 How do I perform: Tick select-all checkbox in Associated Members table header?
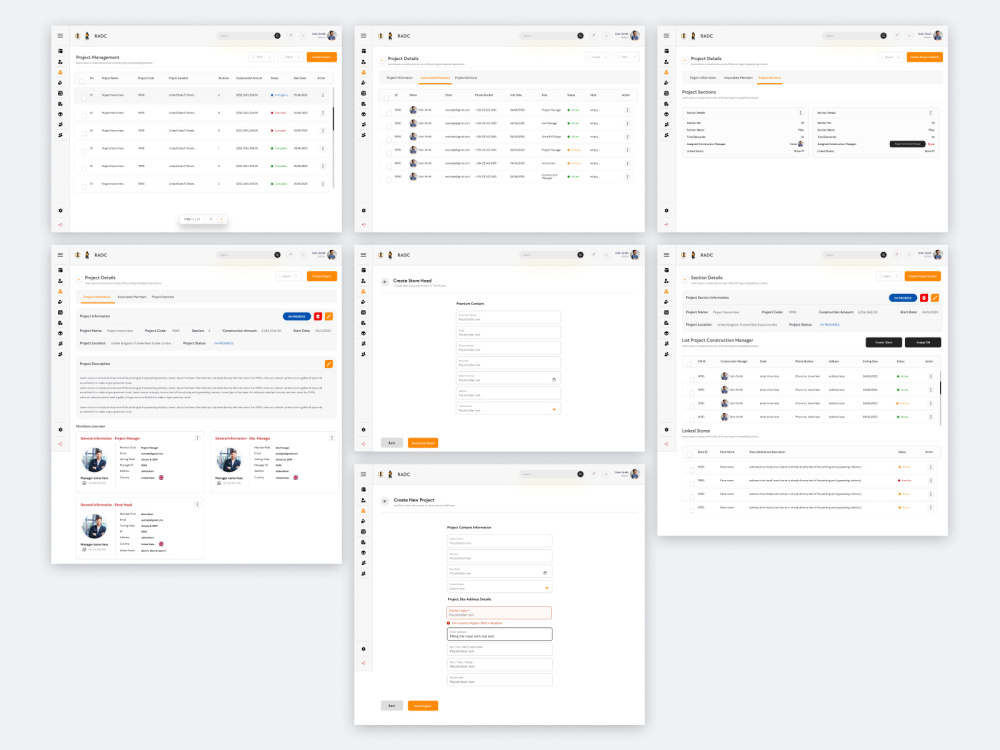tap(386, 96)
